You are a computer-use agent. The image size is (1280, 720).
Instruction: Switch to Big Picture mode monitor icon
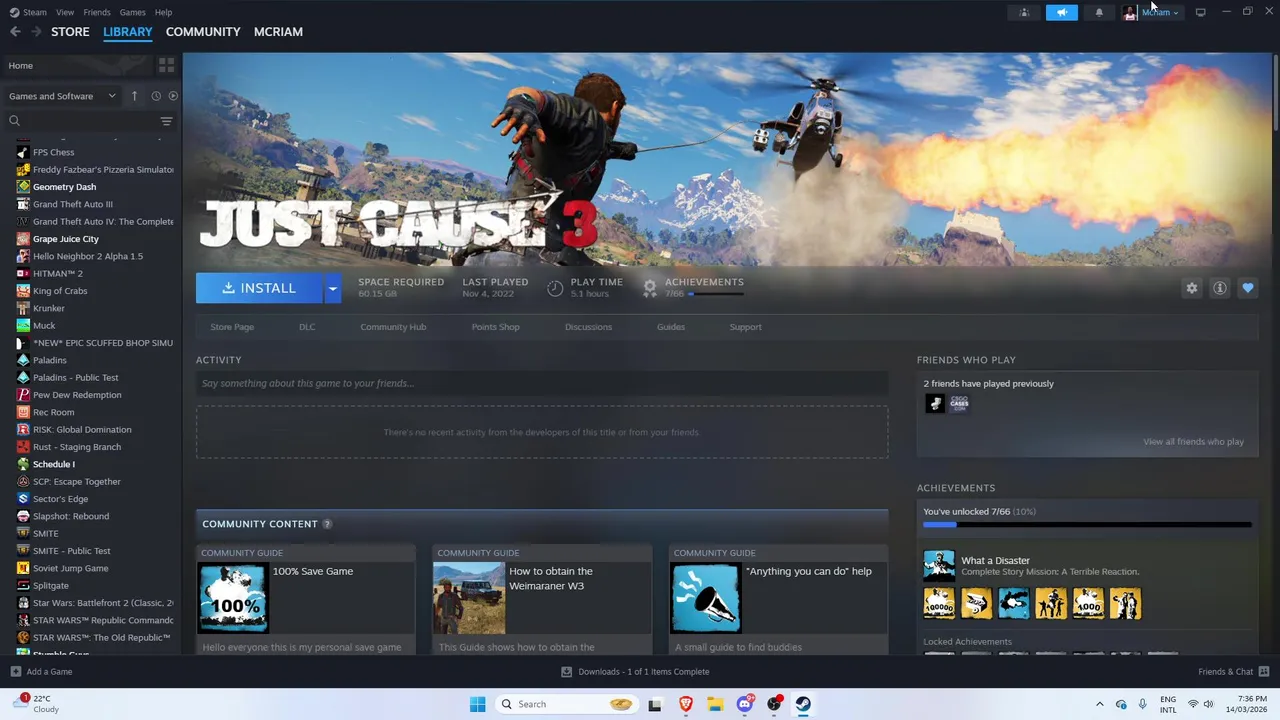1200,12
